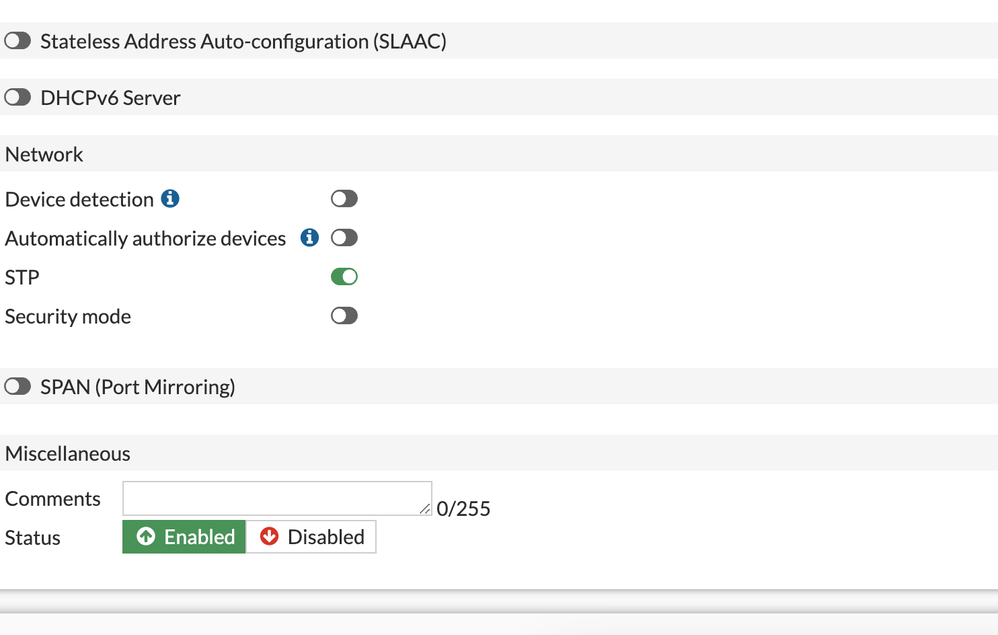Click the red down-arrow icon in Disabled button
The image size is (998, 635).
coord(270,537)
